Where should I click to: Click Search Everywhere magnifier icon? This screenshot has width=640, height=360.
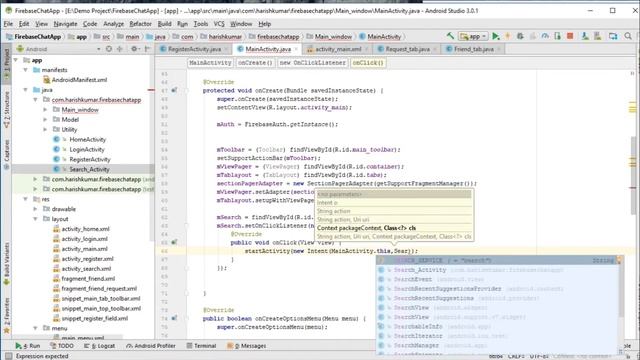pyautogui.click(x=628, y=36)
